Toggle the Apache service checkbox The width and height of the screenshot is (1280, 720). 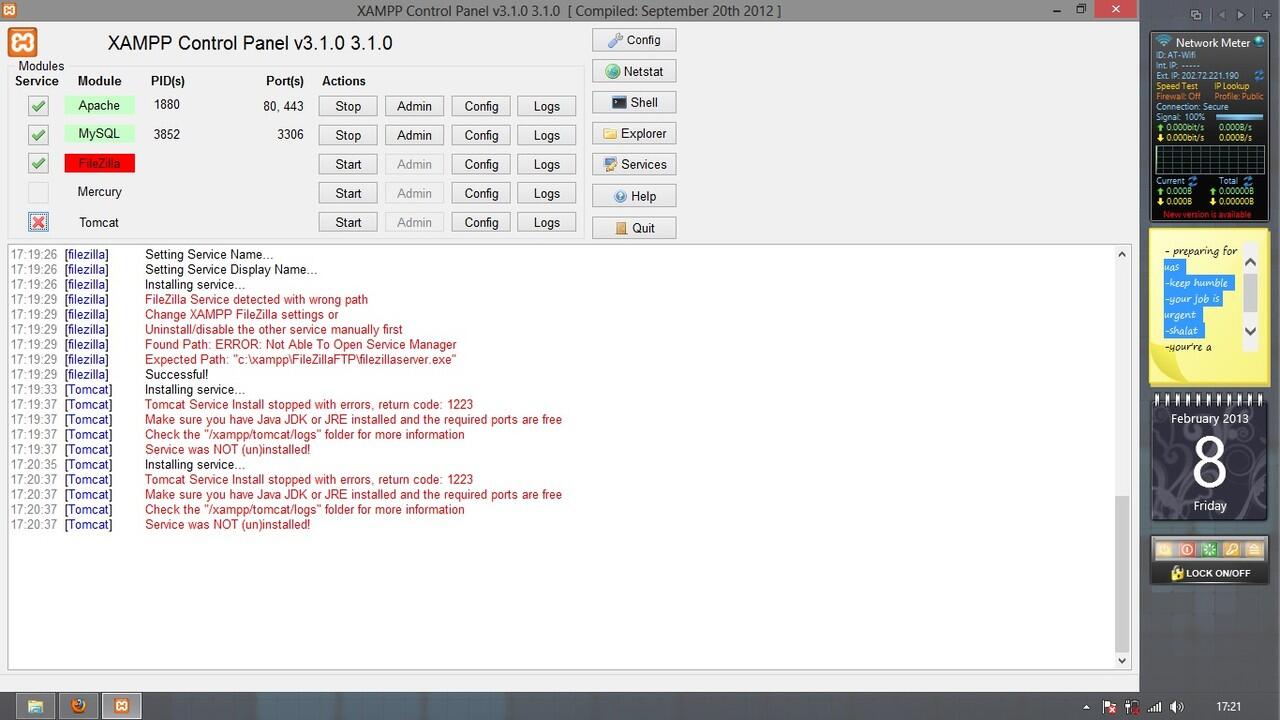pos(38,106)
